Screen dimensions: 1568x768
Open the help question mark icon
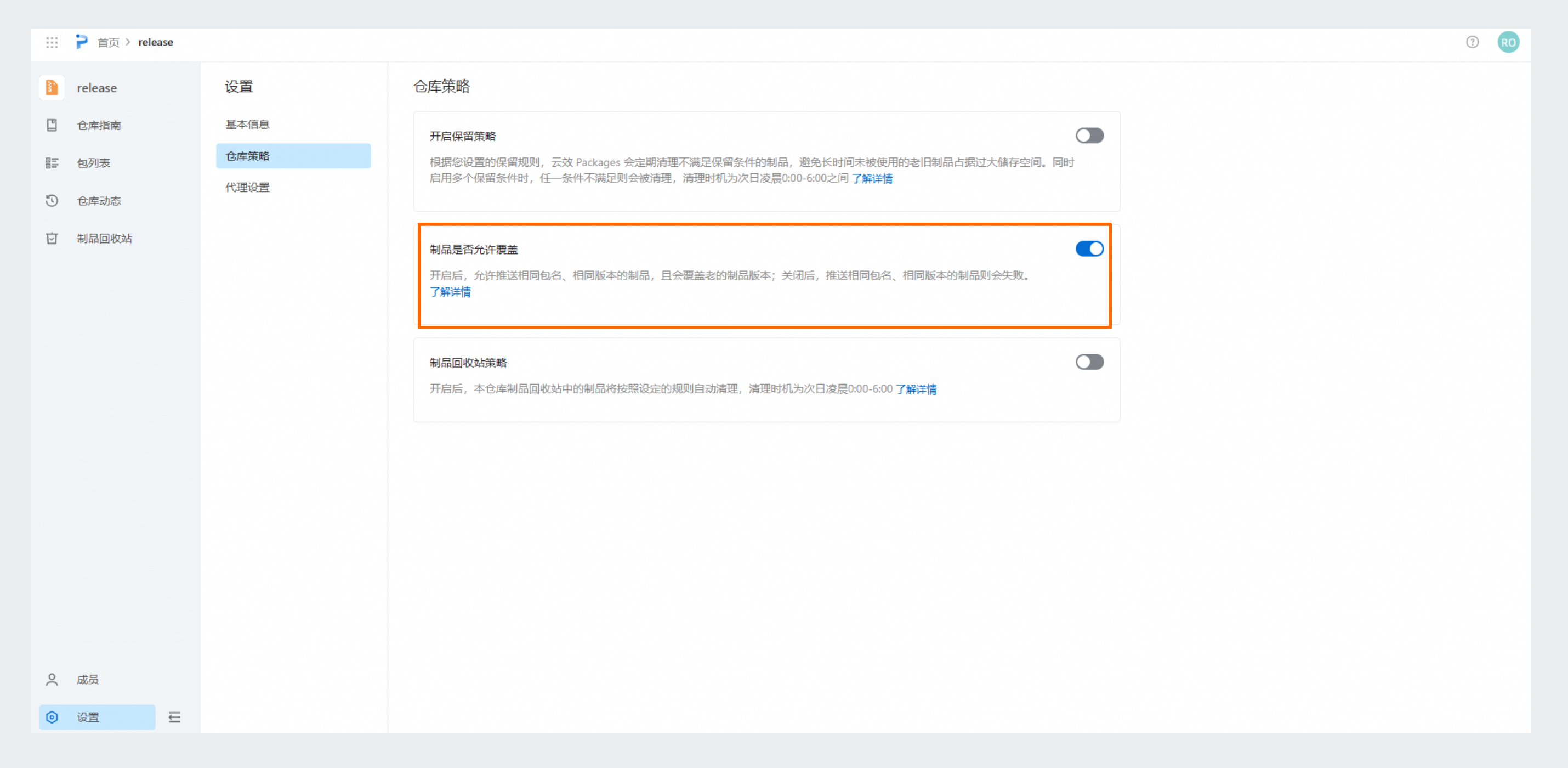pos(1472,42)
